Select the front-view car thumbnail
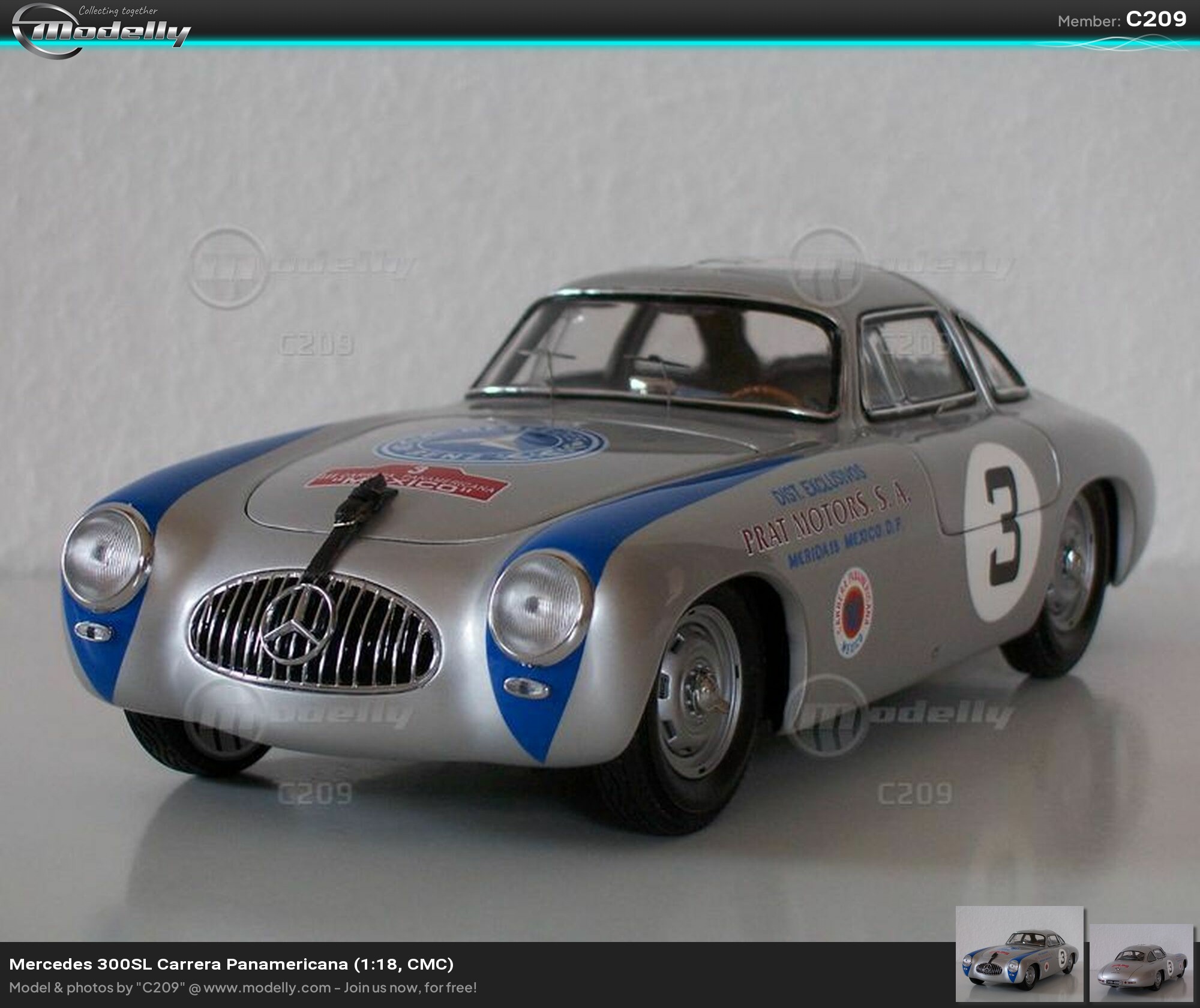 pos(1019,954)
